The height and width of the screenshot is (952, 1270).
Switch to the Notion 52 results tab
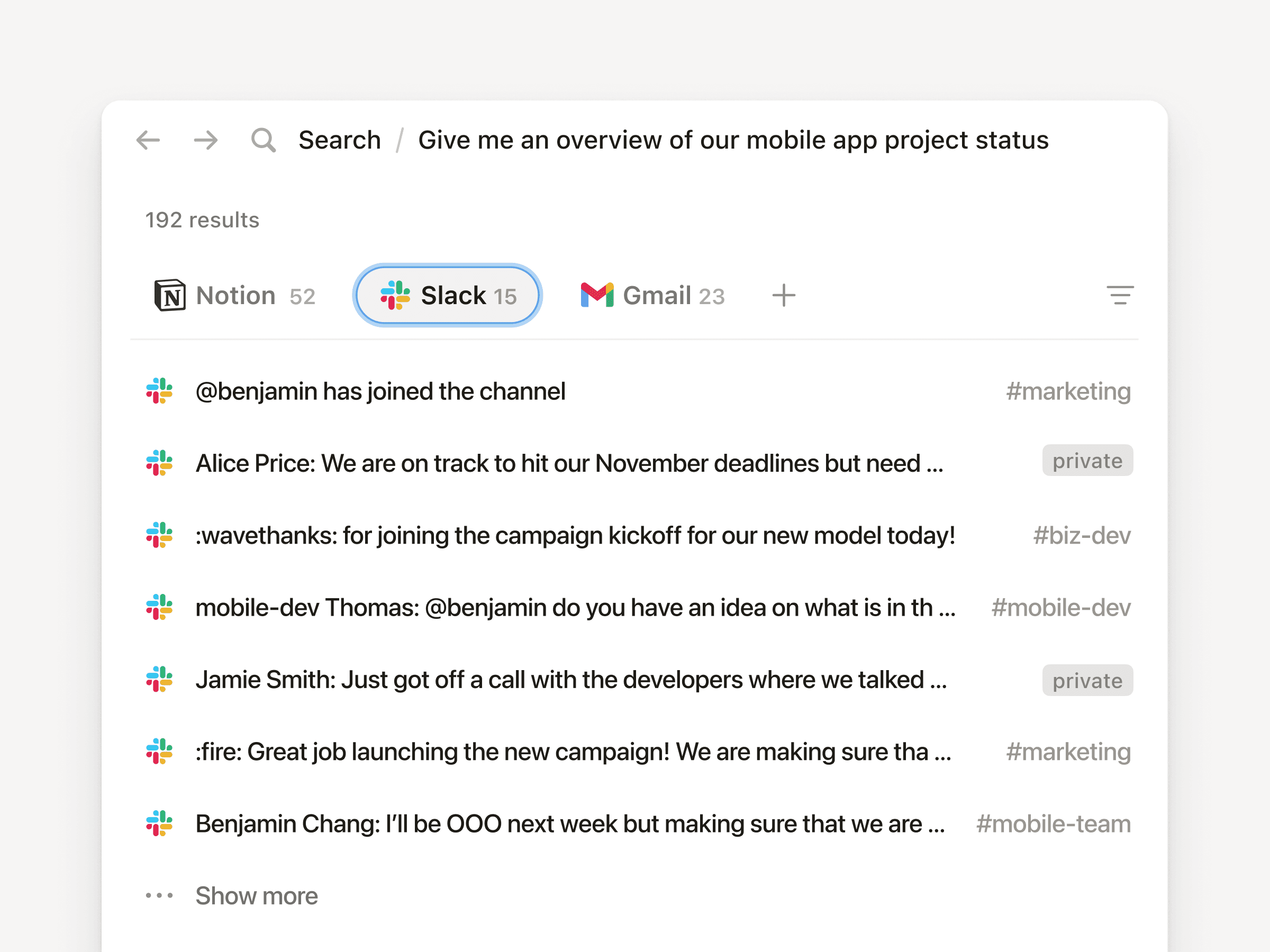click(235, 296)
